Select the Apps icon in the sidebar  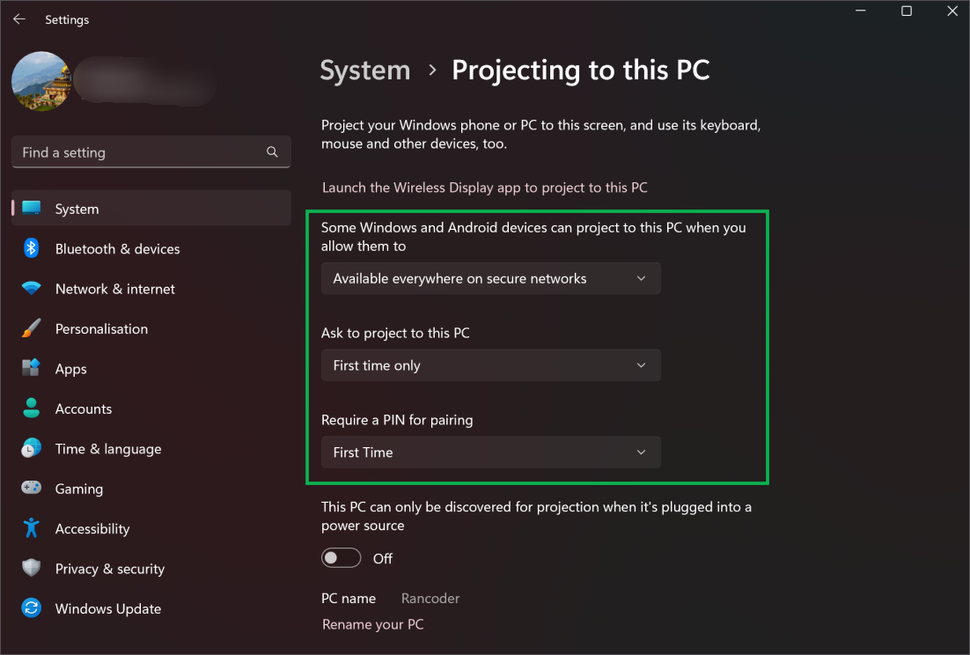(29, 368)
